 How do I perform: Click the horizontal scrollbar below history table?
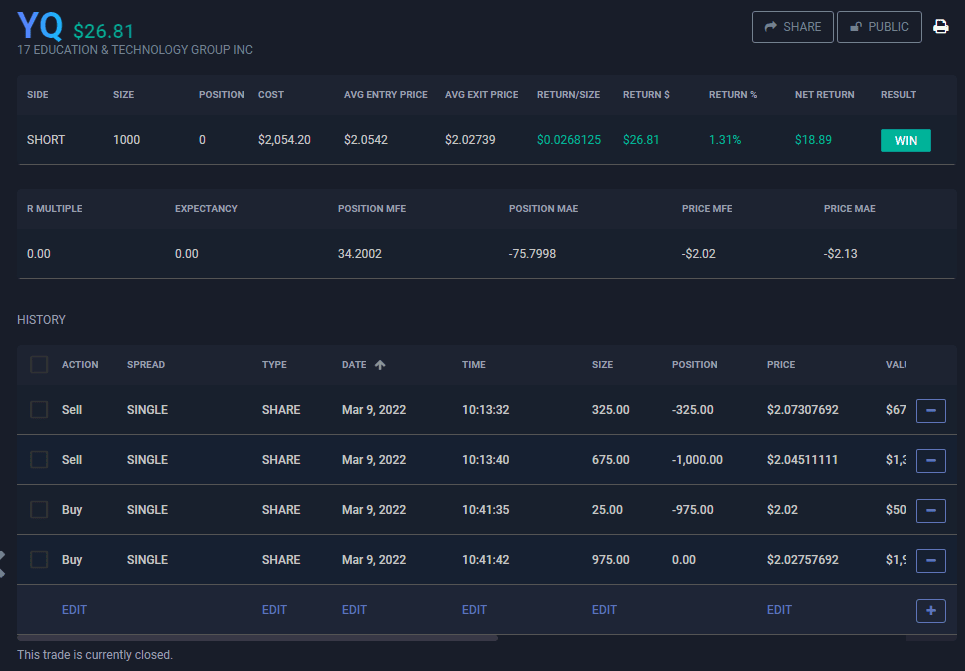pyautogui.click(x=257, y=637)
